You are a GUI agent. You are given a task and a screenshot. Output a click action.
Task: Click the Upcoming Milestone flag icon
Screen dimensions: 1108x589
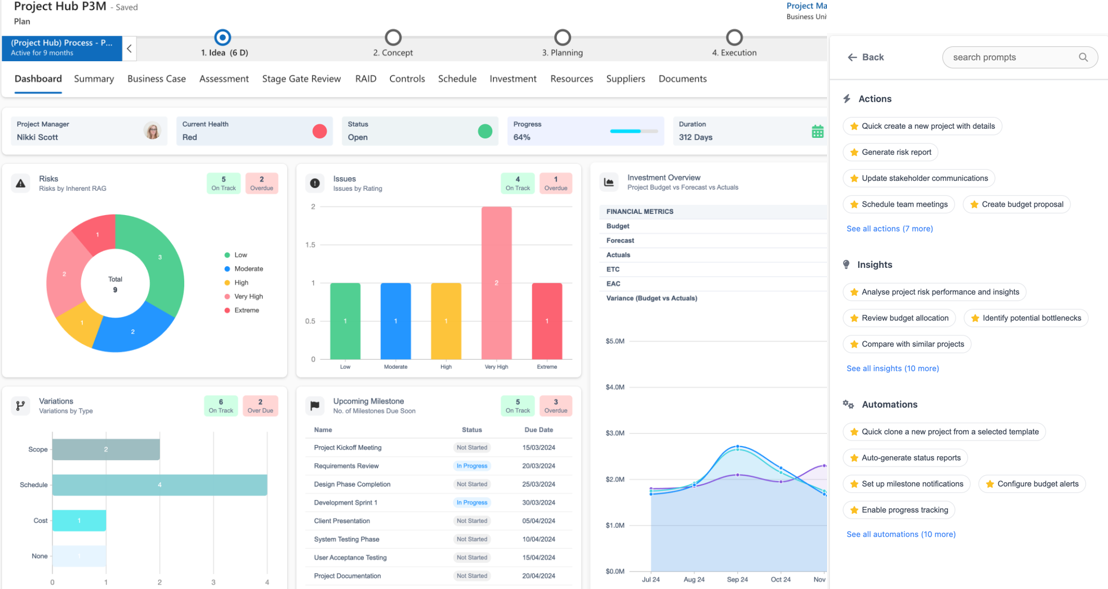(x=315, y=405)
